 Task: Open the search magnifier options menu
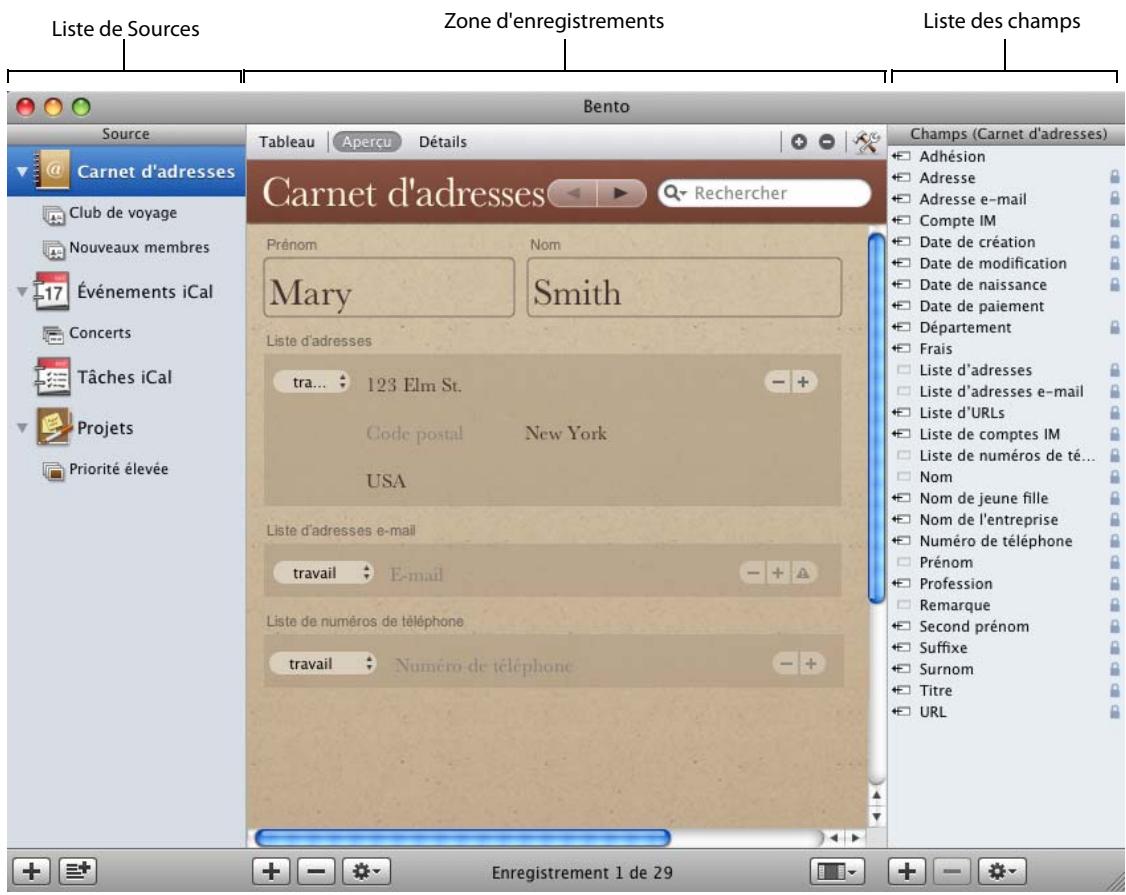coord(675,193)
